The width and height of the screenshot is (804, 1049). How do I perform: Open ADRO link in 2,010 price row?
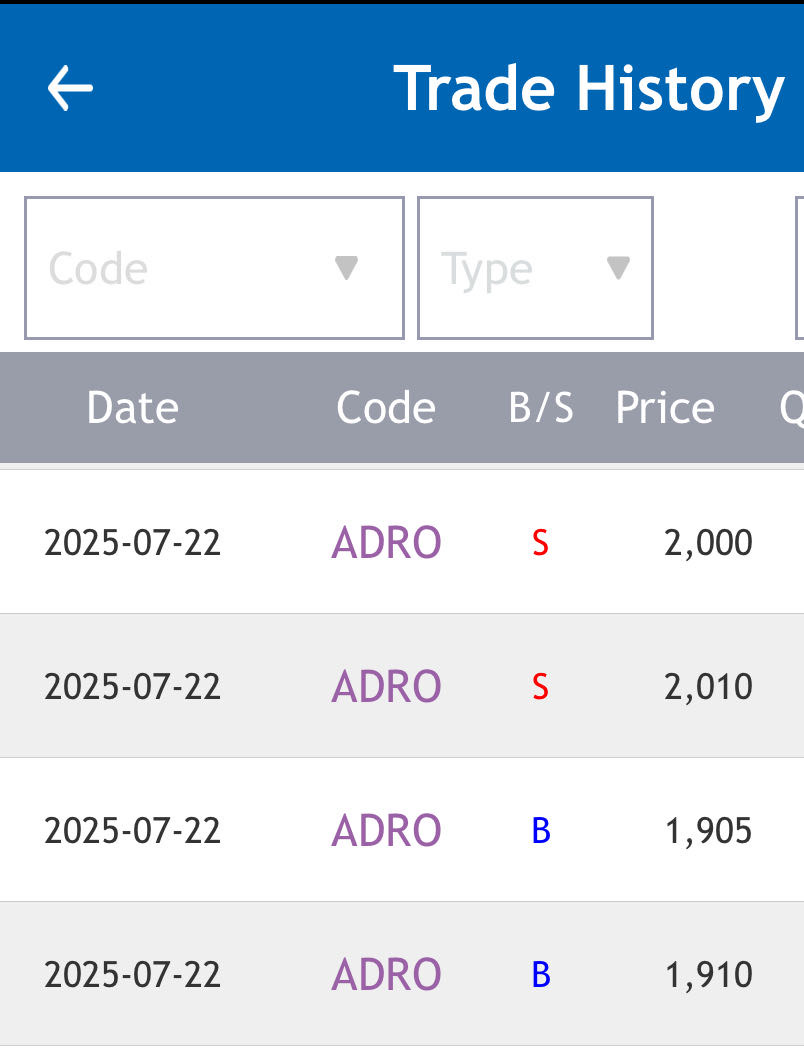point(386,687)
